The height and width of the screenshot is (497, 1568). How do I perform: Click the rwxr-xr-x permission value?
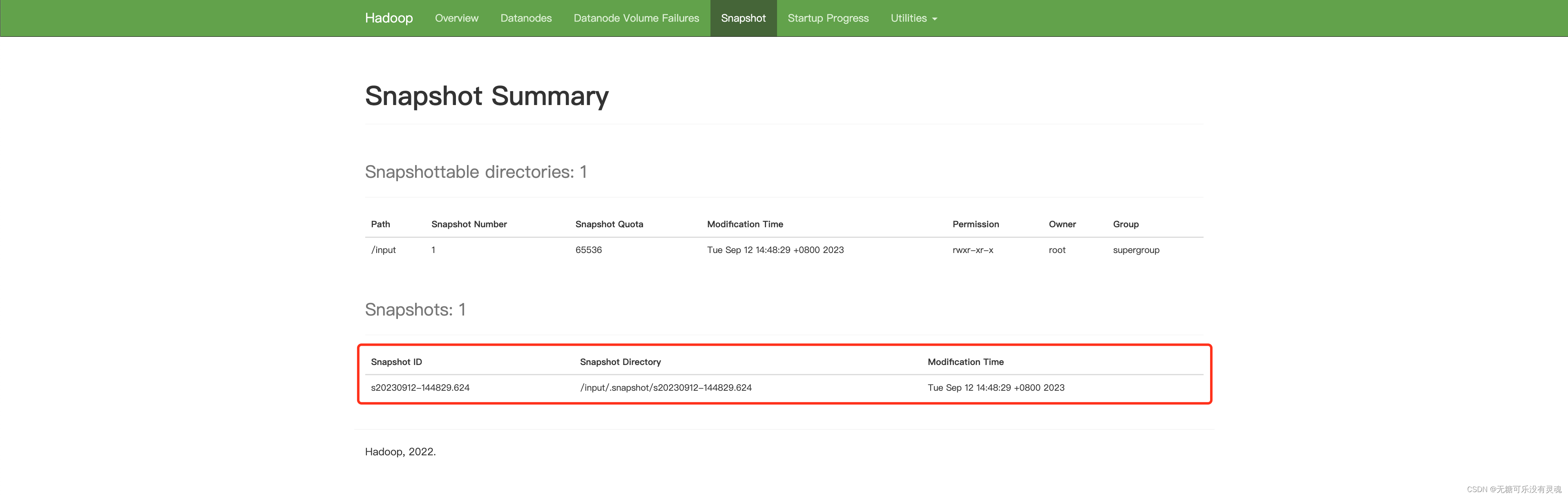tap(972, 250)
